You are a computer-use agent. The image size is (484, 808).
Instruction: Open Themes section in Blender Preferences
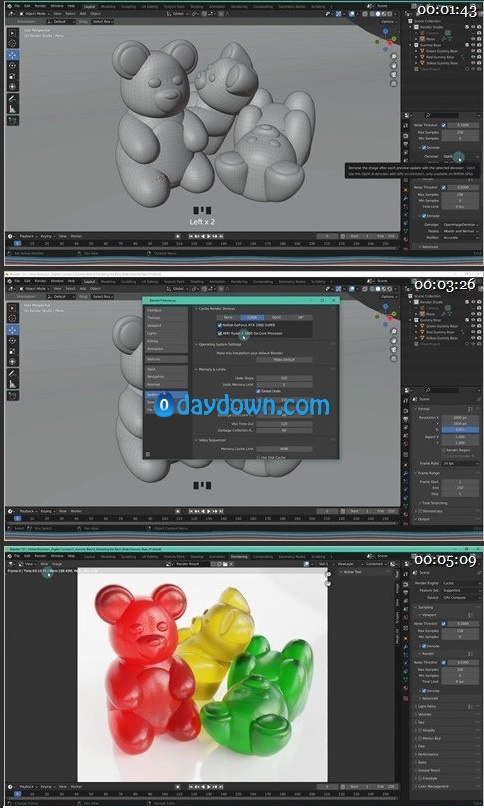pos(166,318)
